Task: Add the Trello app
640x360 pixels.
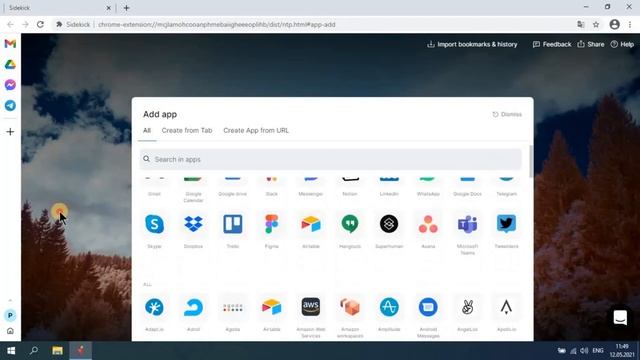Action: (233, 224)
